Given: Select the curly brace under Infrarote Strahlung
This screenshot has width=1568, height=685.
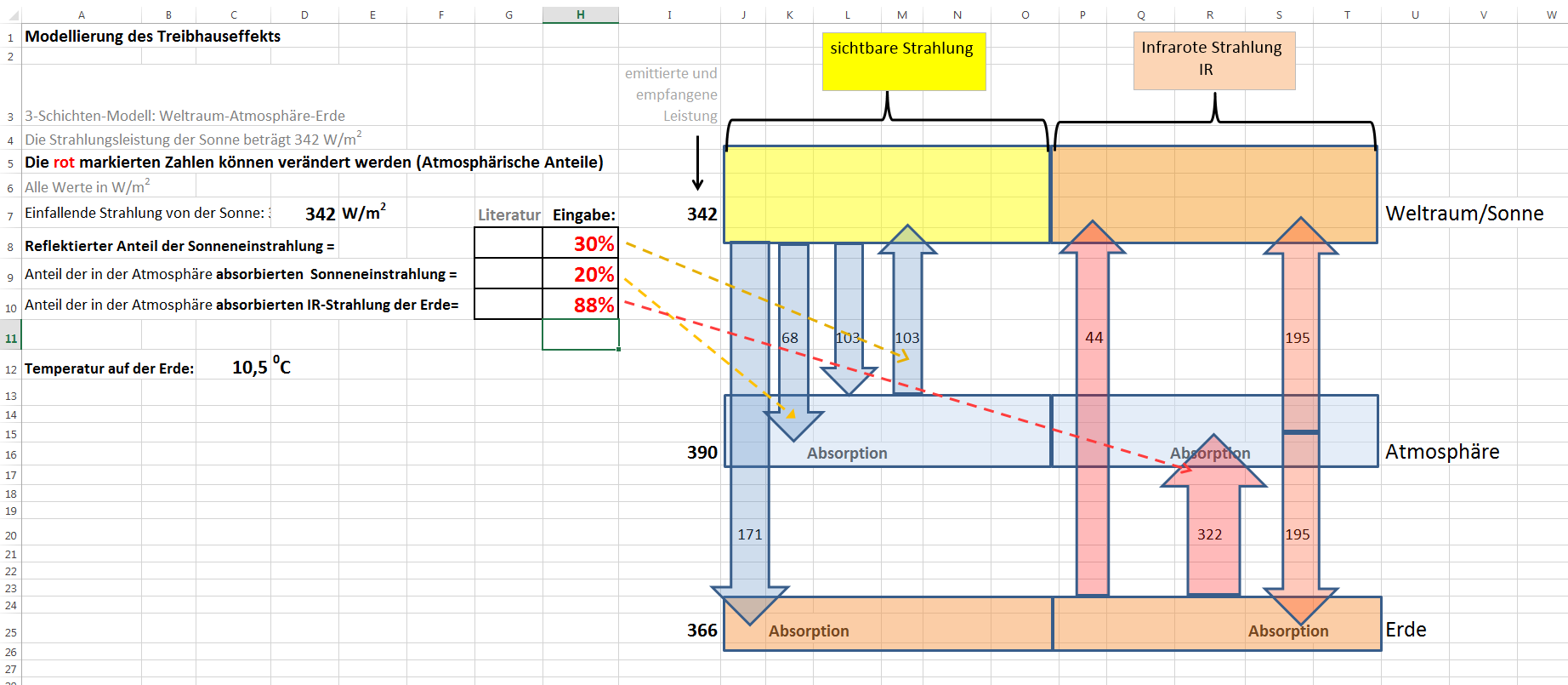Looking at the screenshot, I should pyautogui.click(x=1214, y=122).
